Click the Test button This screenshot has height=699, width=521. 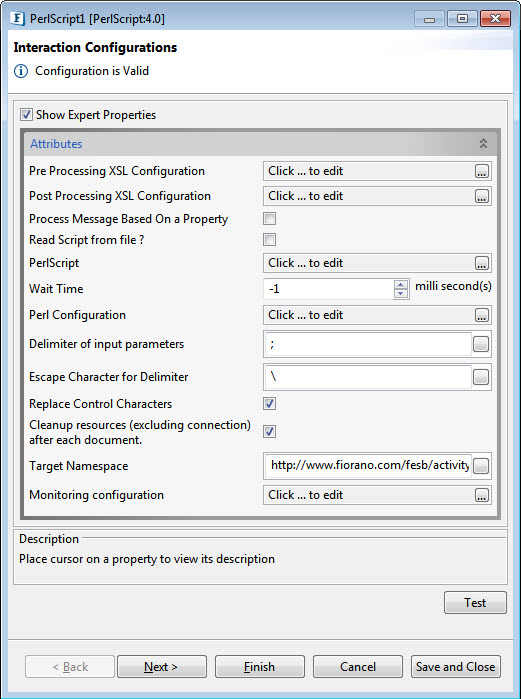pos(475,603)
